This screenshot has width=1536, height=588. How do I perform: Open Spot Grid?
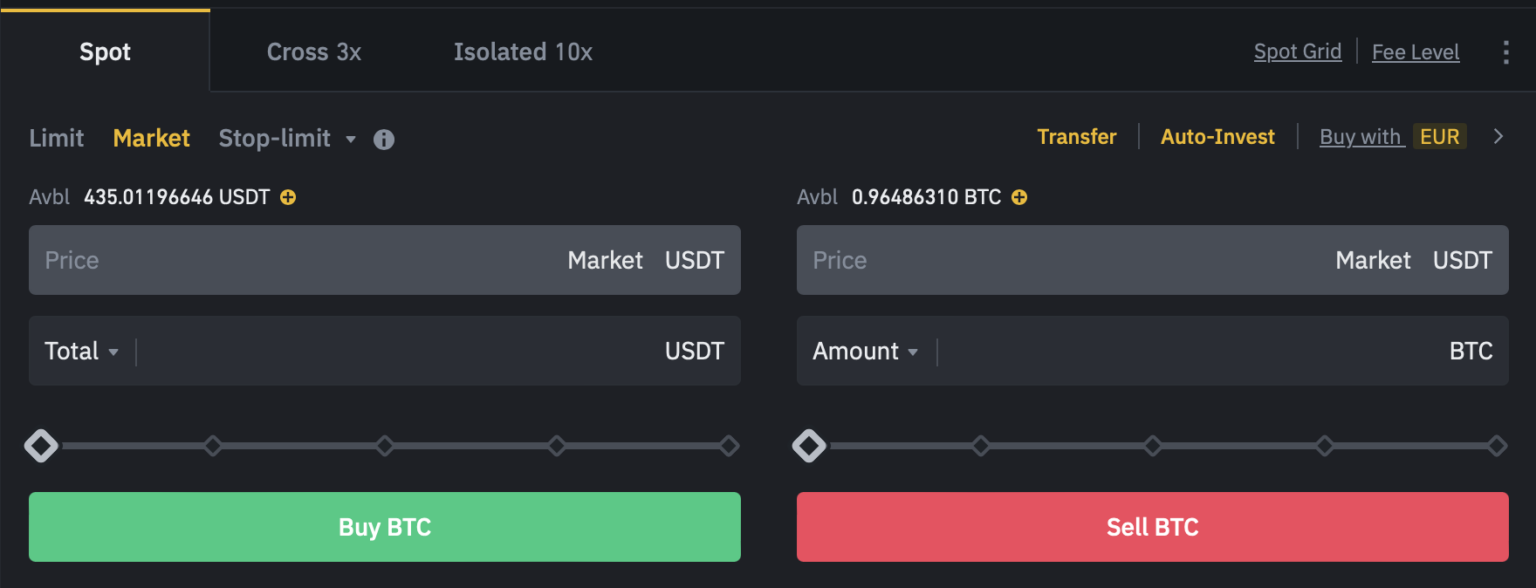click(1297, 52)
